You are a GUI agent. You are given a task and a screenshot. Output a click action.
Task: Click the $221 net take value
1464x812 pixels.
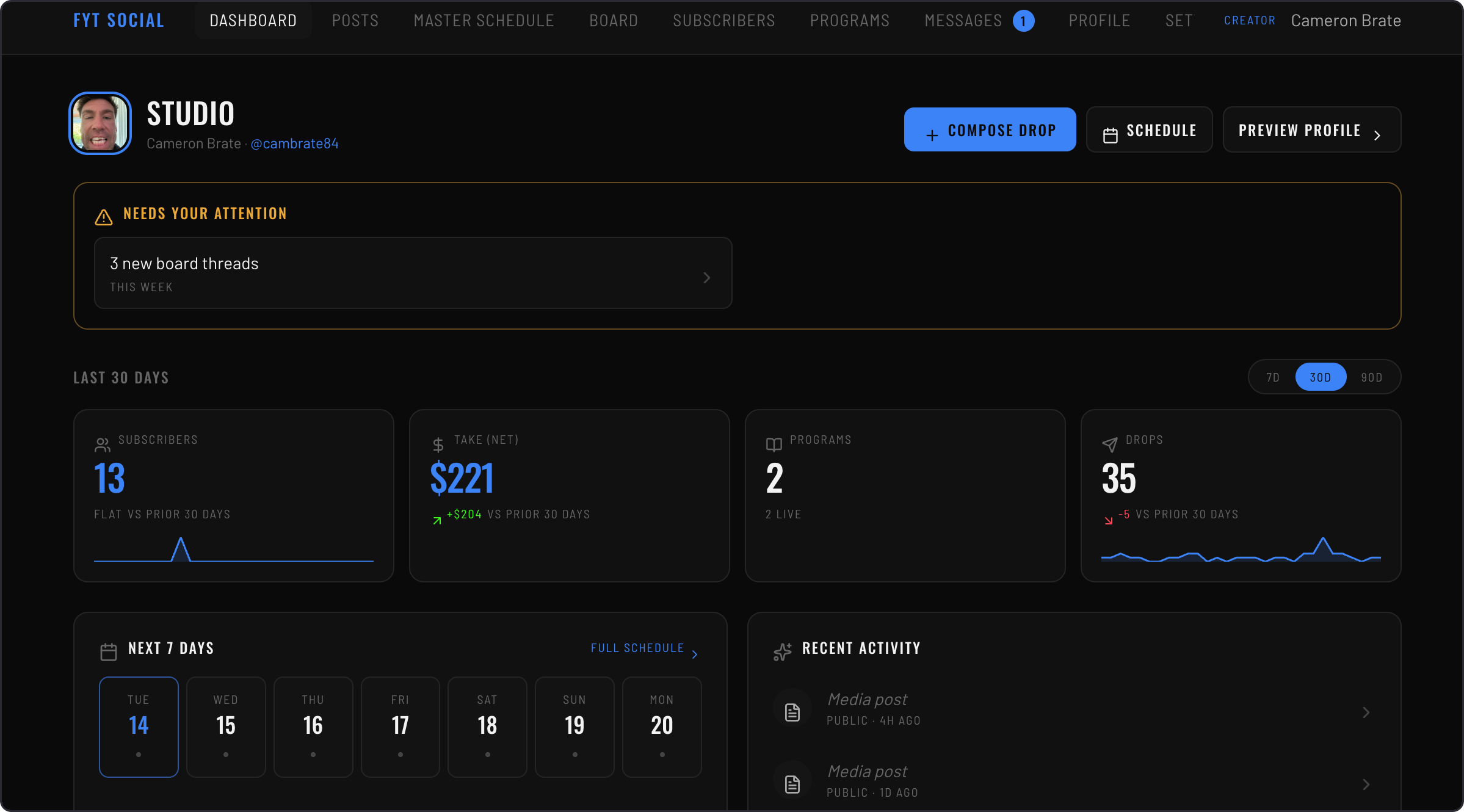point(462,478)
